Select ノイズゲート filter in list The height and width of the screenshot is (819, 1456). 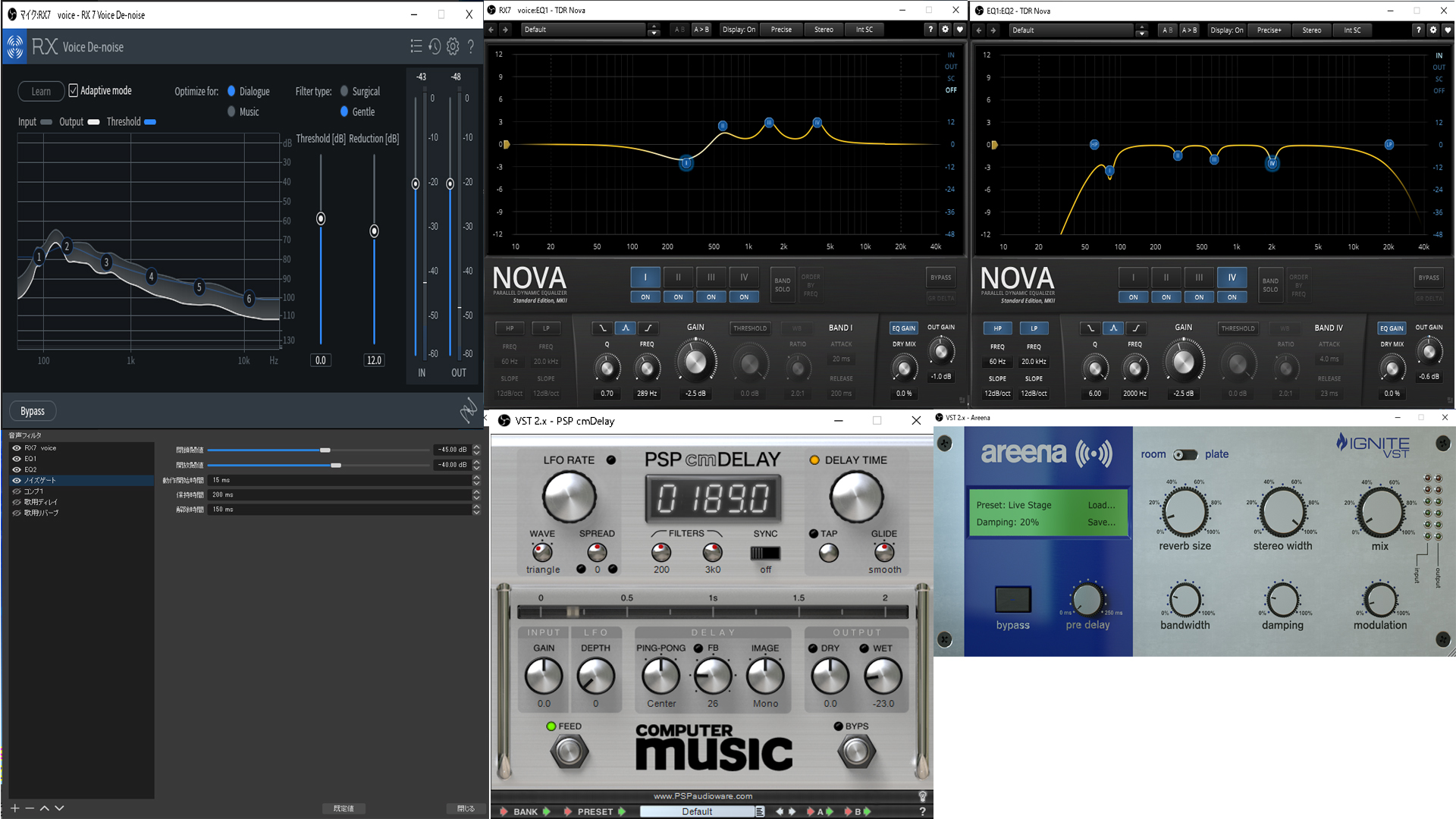(x=81, y=480)
